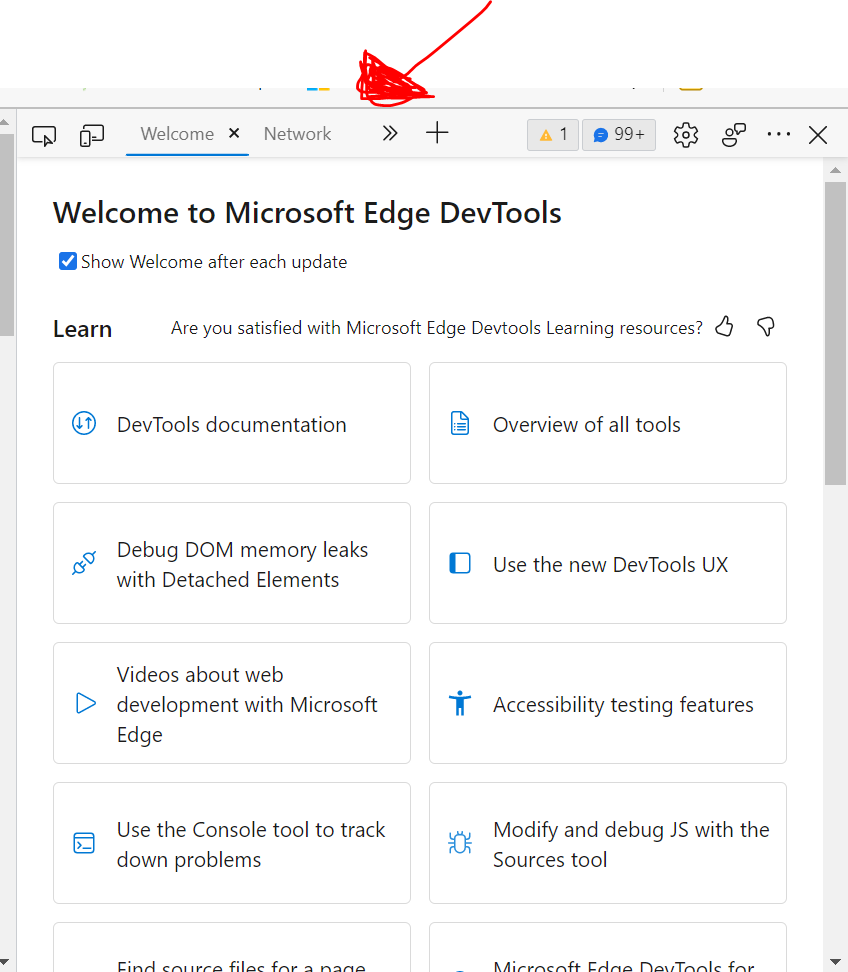Open the More Options ellipsis menu
This screenshot has height=972, width=848.
click(778, 135)
